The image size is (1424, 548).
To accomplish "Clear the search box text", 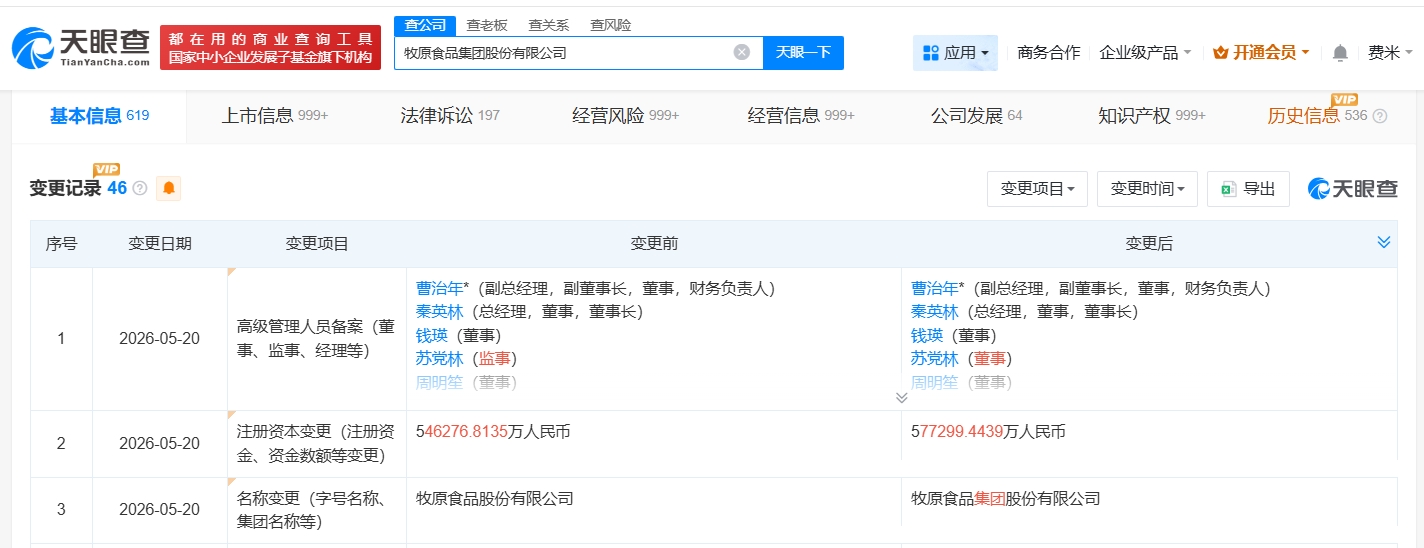I will [742, 52].
